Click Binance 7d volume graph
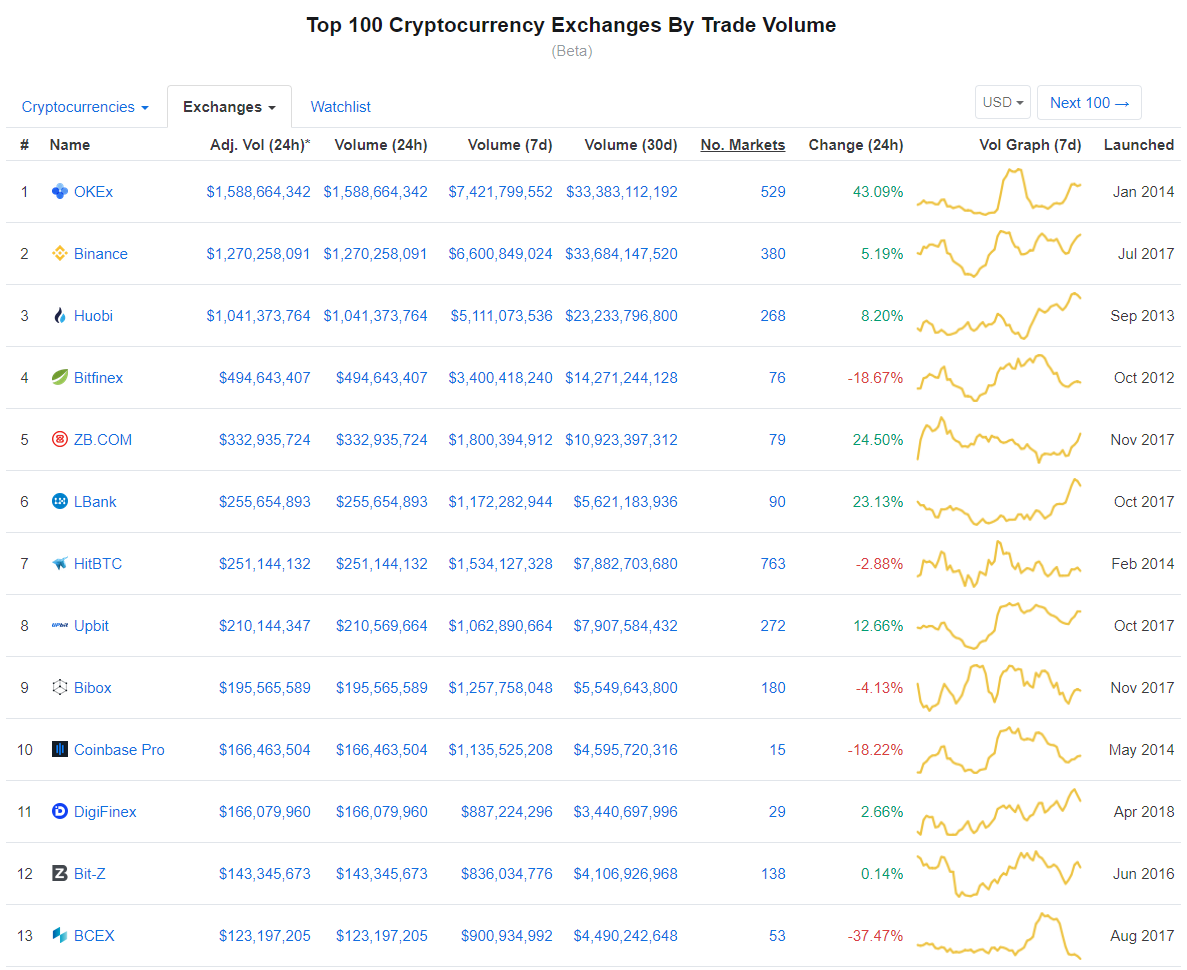This screenshot has width=1187, height=970. pyautogui.click(x=999, y=254)
